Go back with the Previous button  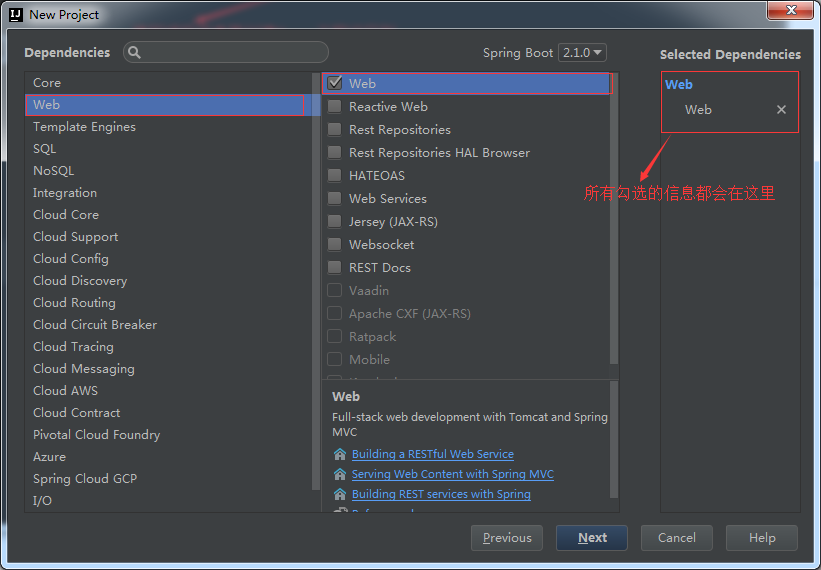(x=507, y=538)
